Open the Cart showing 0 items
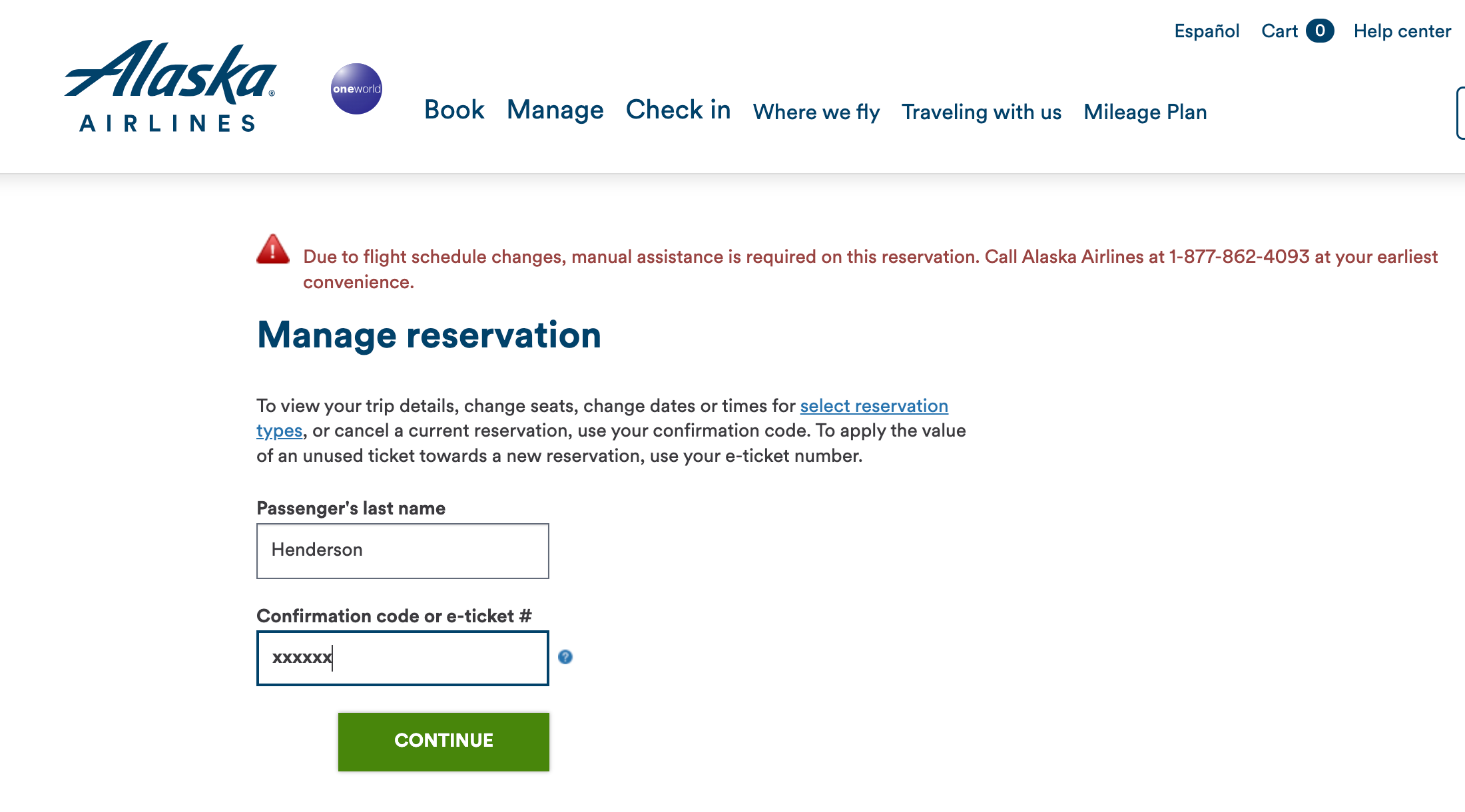Screen dimensions: 1465x812 point(1281,31)
